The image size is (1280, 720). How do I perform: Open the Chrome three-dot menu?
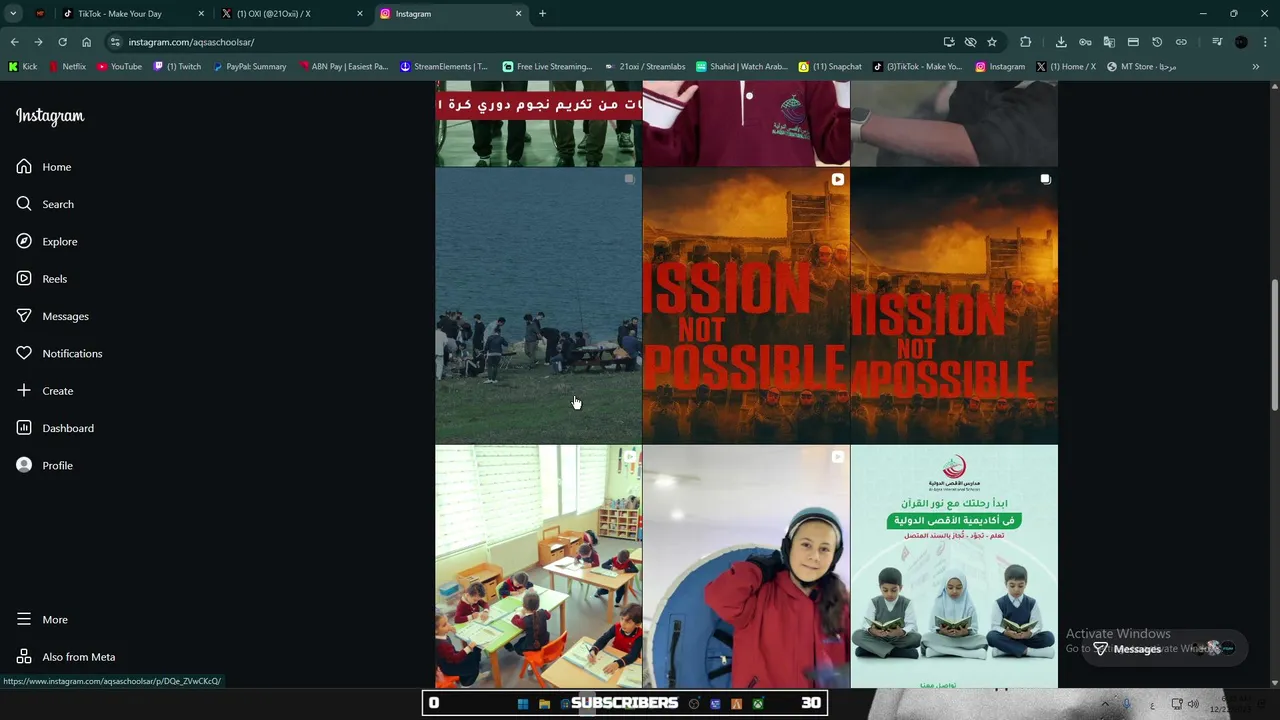1265,42
